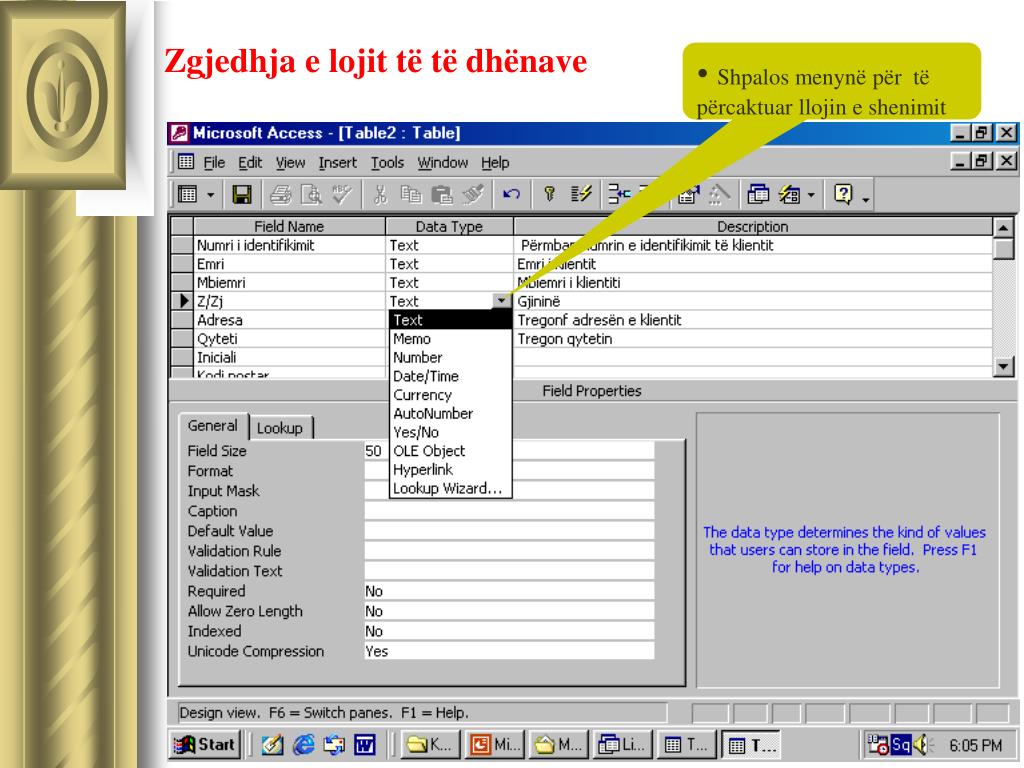This screenshot has height=768, width=1024.
Task: Click the Data Type dropdown arrow for Z/Zj
Action: [502, 301]
